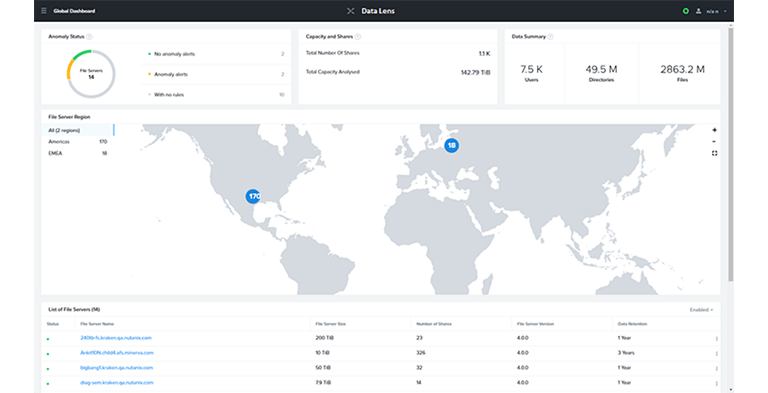The height and width of the screenshot is (393, 768).
Task: Zoom out on the map
Action: [714, 142]
